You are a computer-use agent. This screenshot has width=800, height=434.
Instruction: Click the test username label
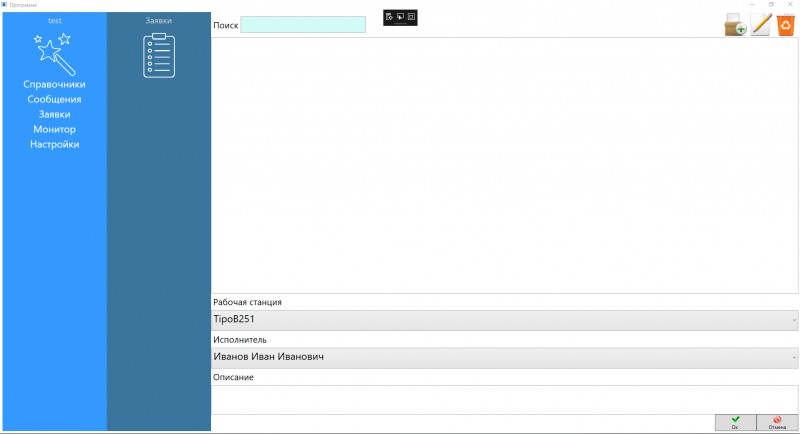point(55,21)
